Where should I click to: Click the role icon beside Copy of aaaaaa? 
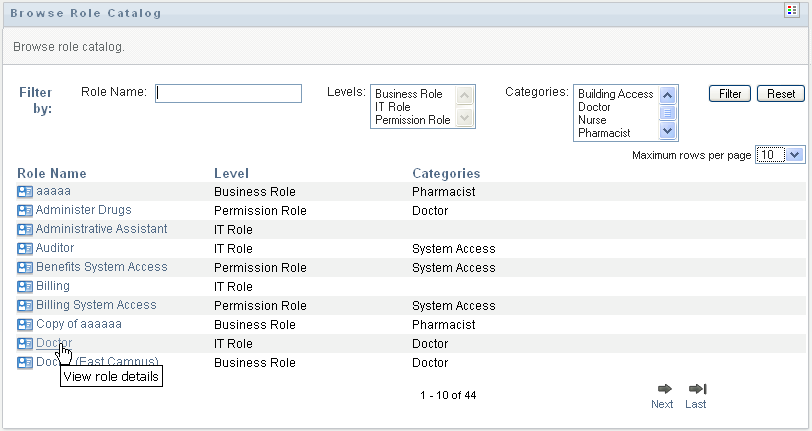[25, 325]
